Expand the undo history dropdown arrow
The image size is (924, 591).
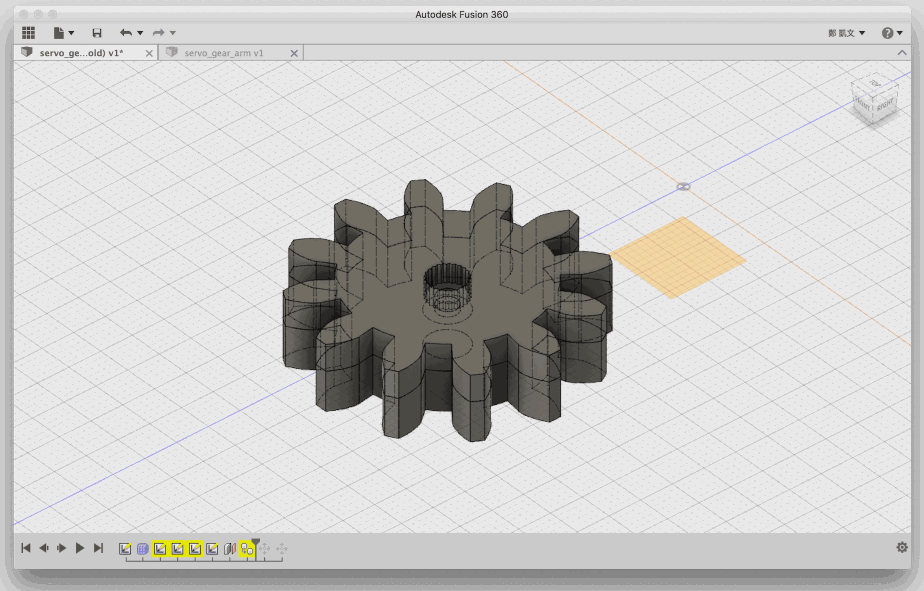(x=140, y=33)
